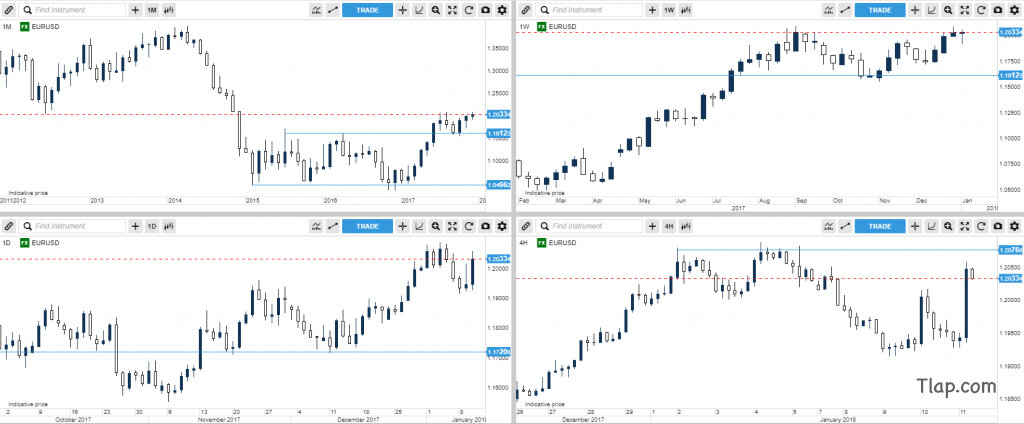Open indicators icon in 1M chart toolbar
The height and width of the screenshot is (424, 1024).
[x=317, y=10]
